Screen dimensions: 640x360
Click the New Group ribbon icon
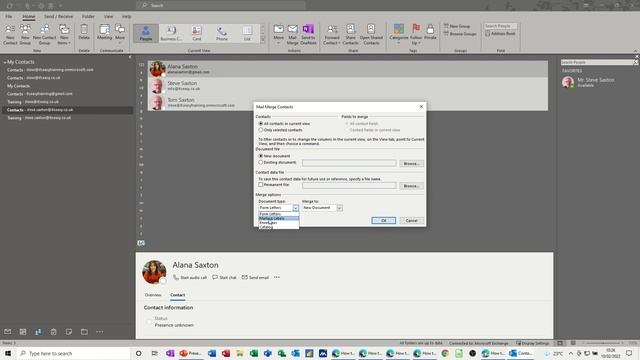tap(25, 34)
